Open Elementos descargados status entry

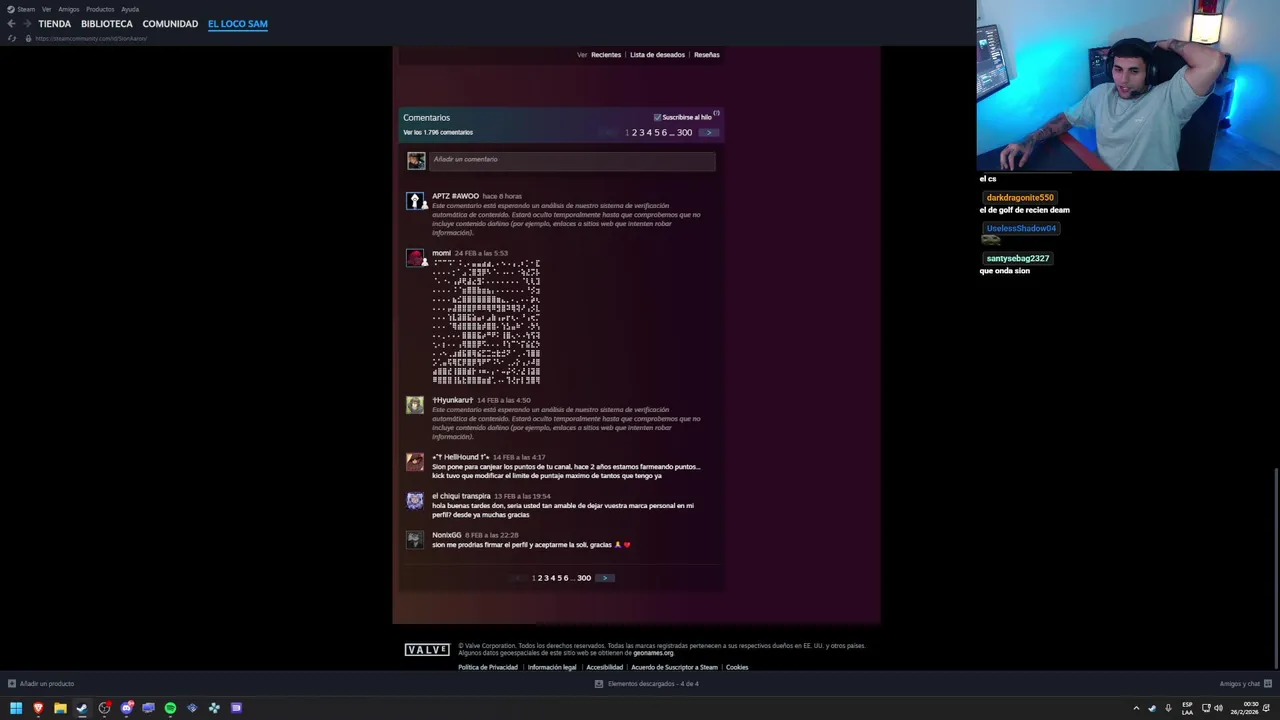click(x=647, y=684)
